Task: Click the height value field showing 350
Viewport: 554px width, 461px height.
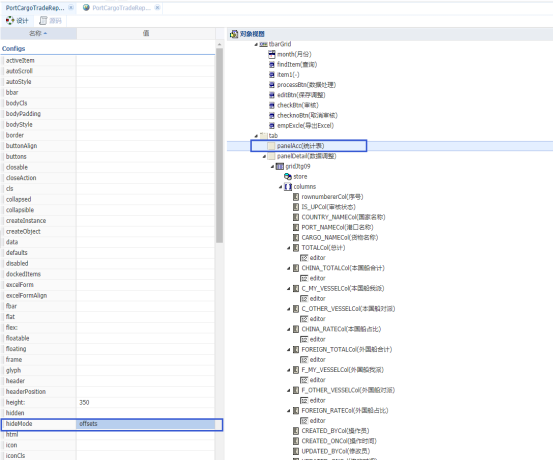Action: coord(146,403)
